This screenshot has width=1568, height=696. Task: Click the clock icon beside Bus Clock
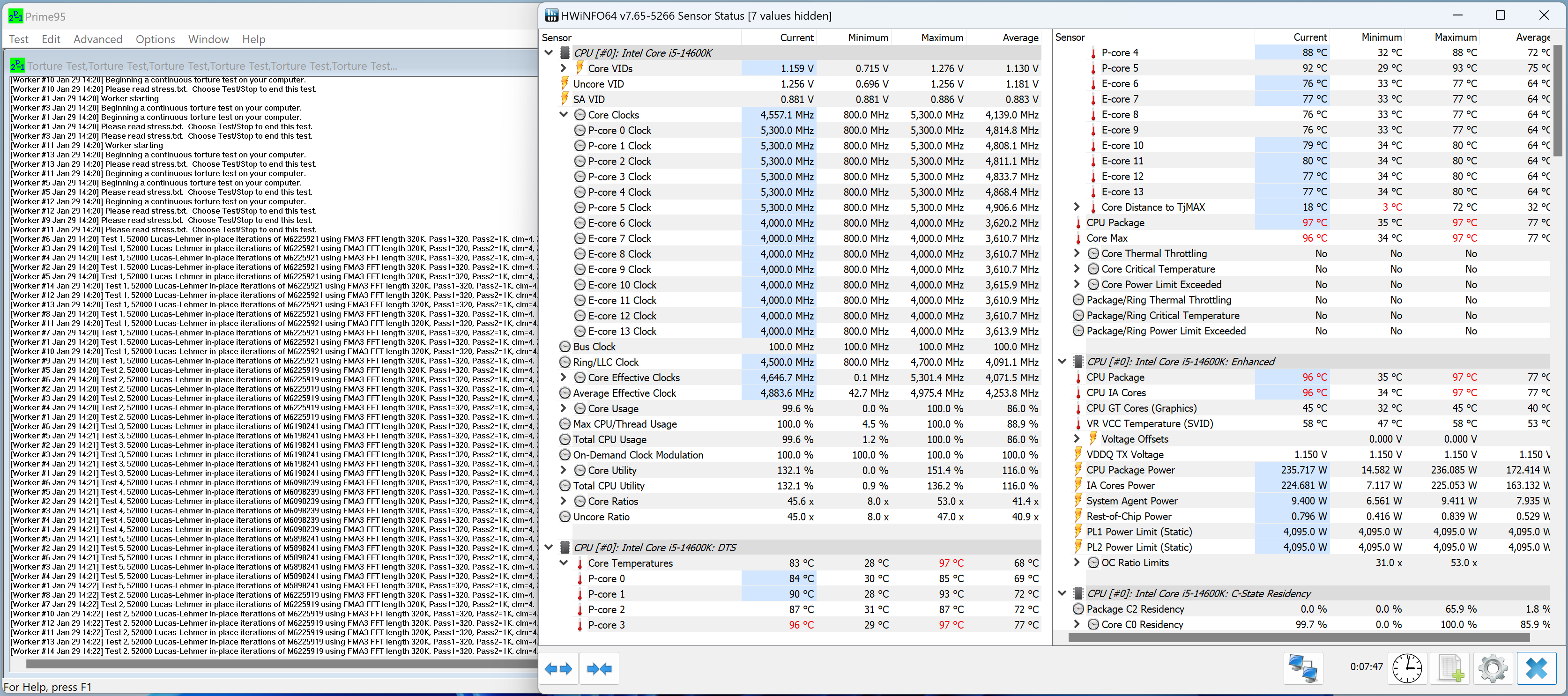tap(565, 347)
